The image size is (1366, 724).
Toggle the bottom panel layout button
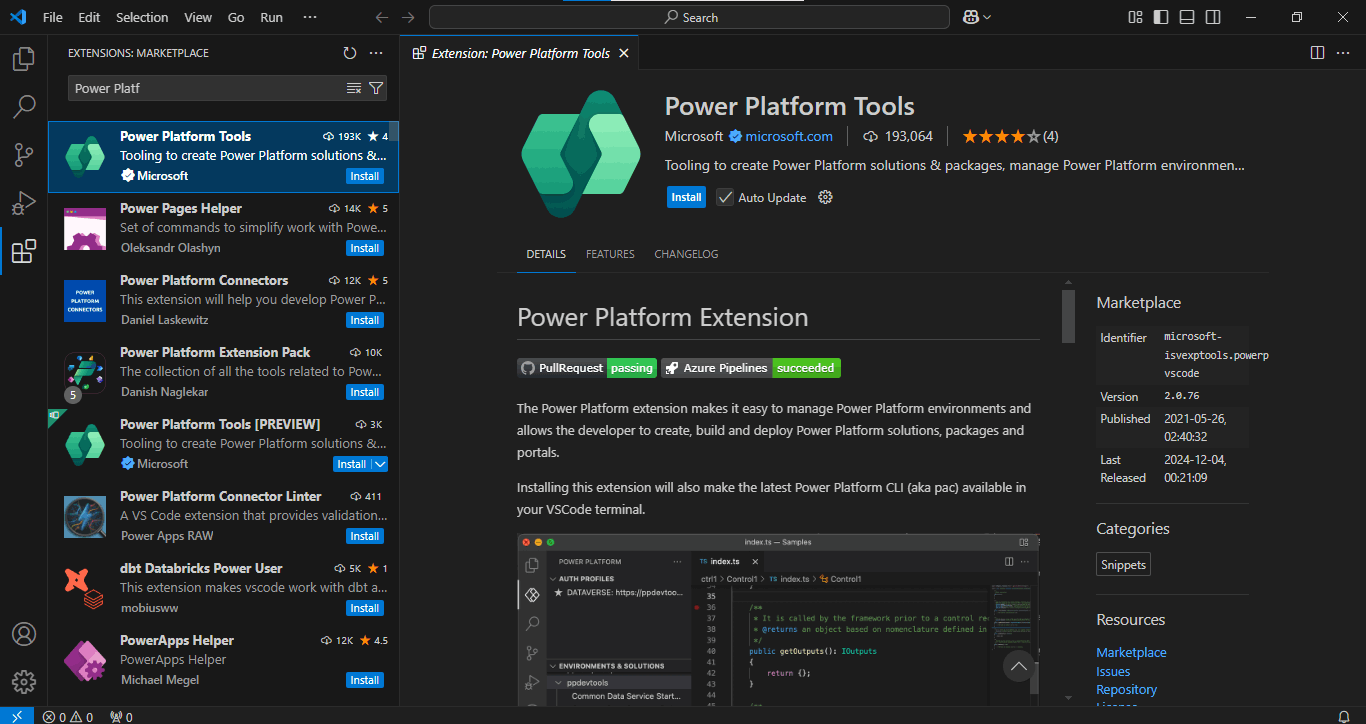pos(1186,17)
